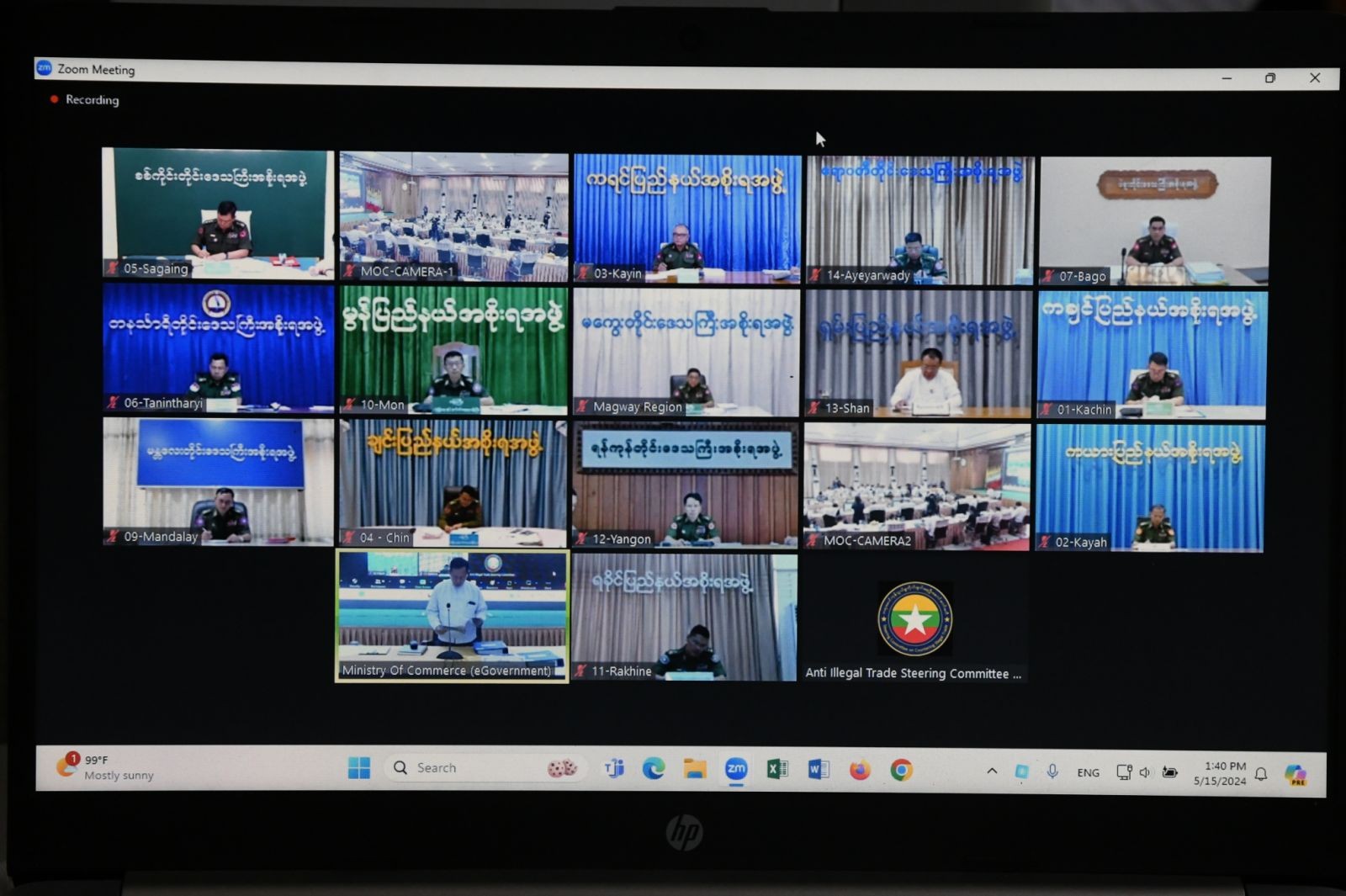
Task: Open the Copilot preview icon on the taskbar
Action: (1296, 774)
